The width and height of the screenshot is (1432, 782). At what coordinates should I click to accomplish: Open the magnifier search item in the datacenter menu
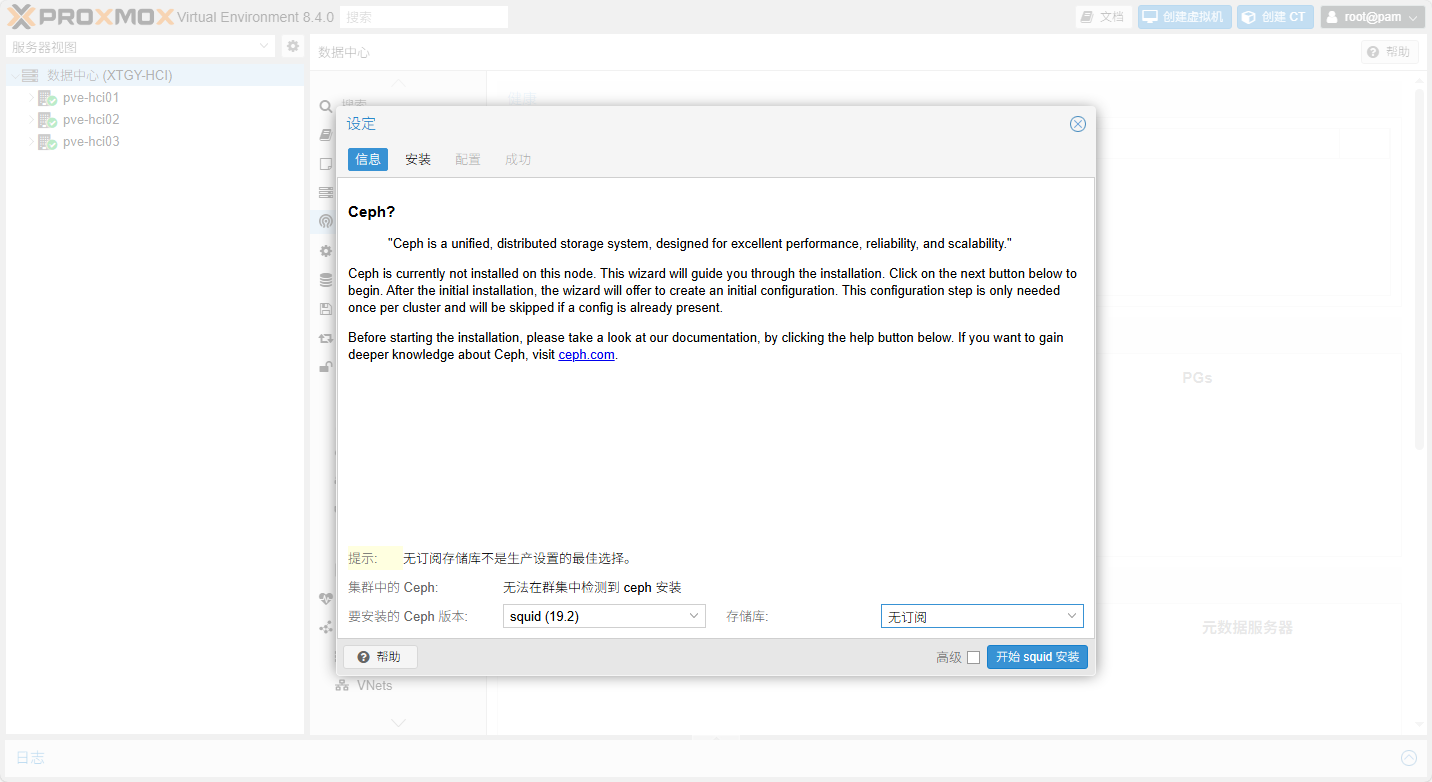[x=326, y=106]
